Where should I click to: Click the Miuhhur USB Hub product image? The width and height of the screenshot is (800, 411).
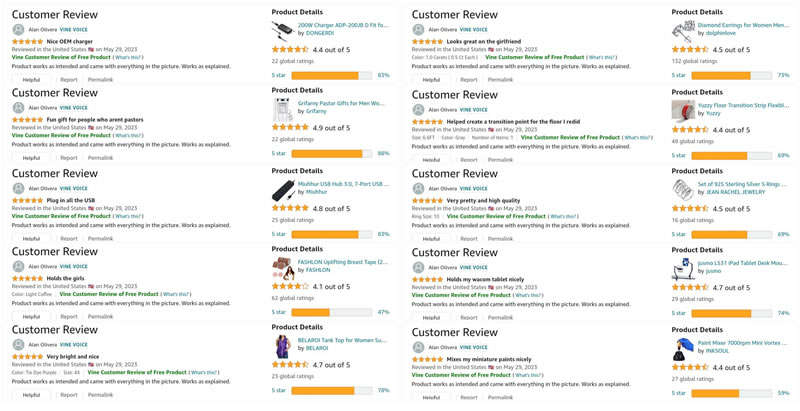click(x=283, y=190)
